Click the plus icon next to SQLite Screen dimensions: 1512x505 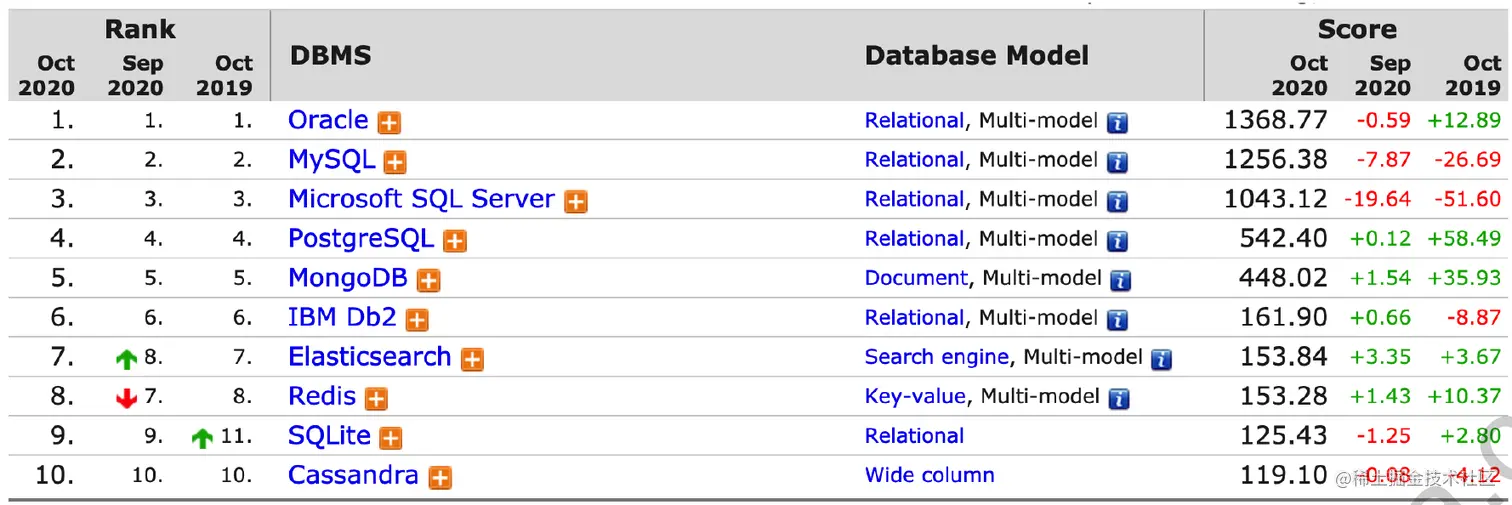click(x=391, y=438)
